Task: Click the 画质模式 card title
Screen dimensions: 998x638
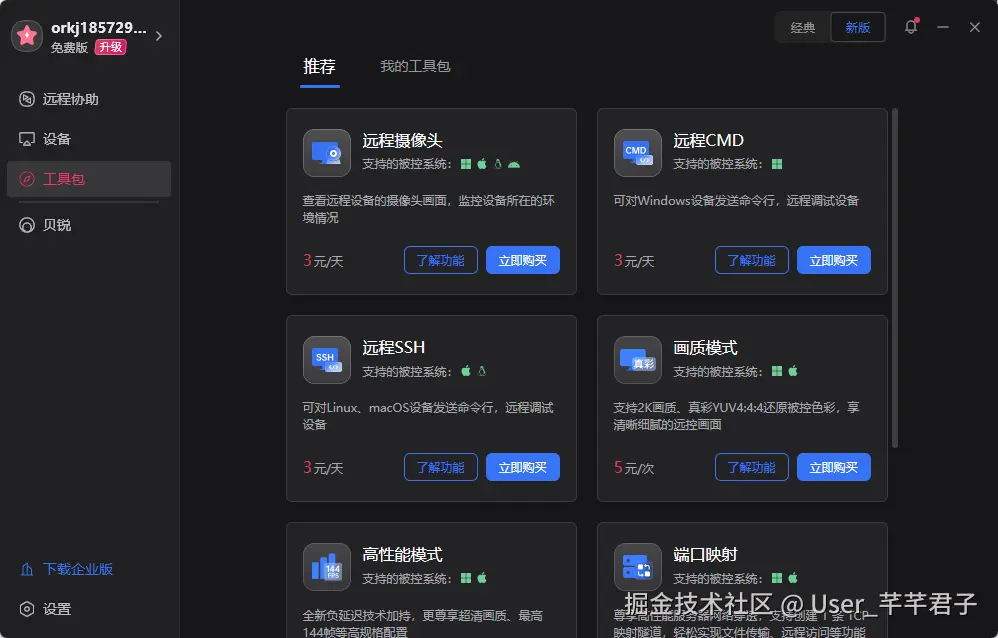Action: (x=705, y=348)
